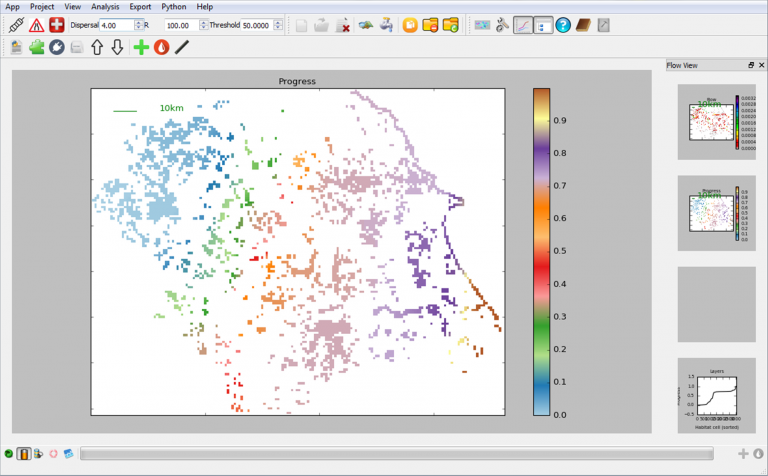Open the Analysis menu
Viewport: 768px width, 476px height.
pos(105,6)
